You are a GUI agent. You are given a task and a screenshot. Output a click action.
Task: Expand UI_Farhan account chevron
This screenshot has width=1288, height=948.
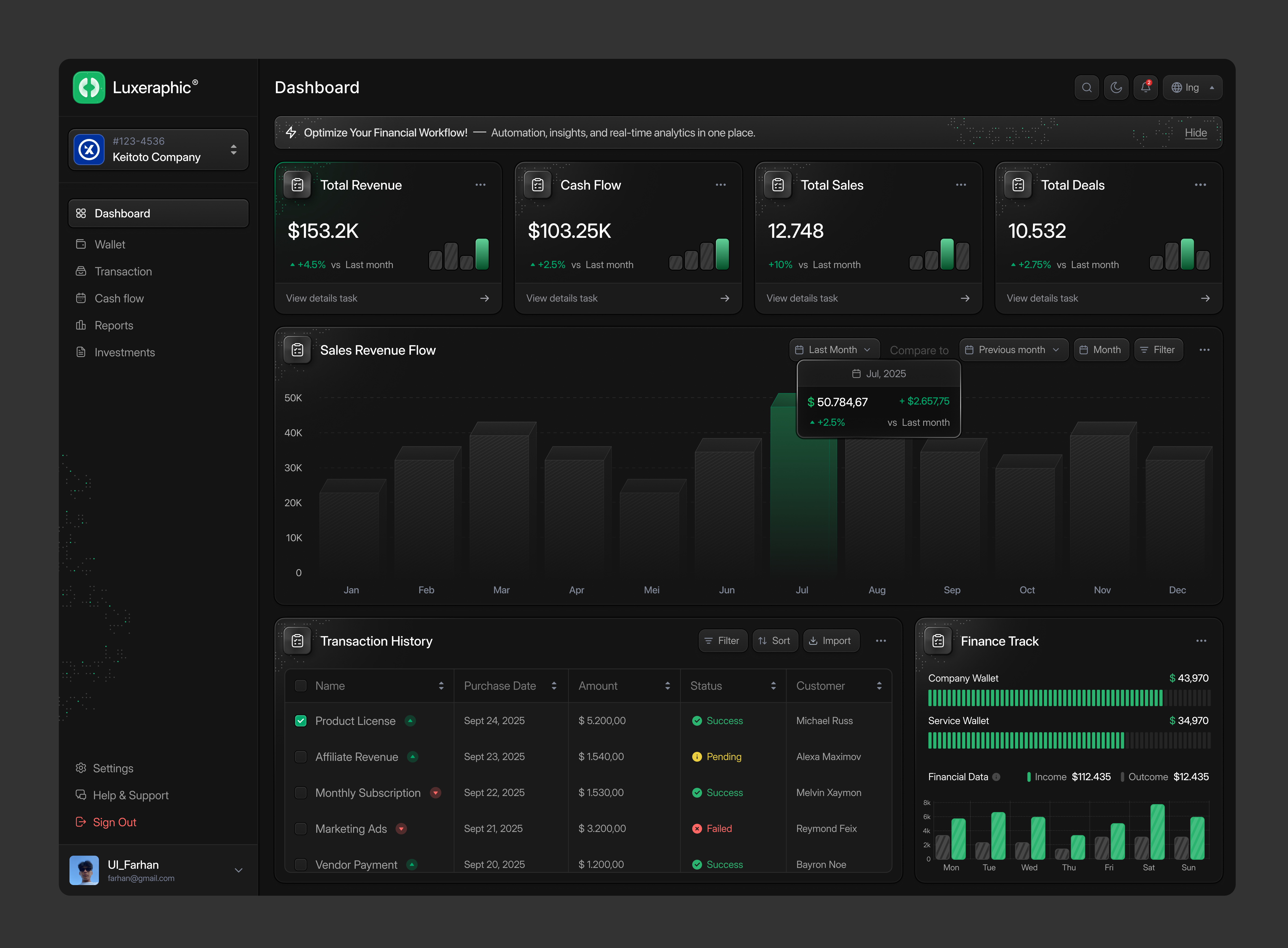(x=239, y=870)
